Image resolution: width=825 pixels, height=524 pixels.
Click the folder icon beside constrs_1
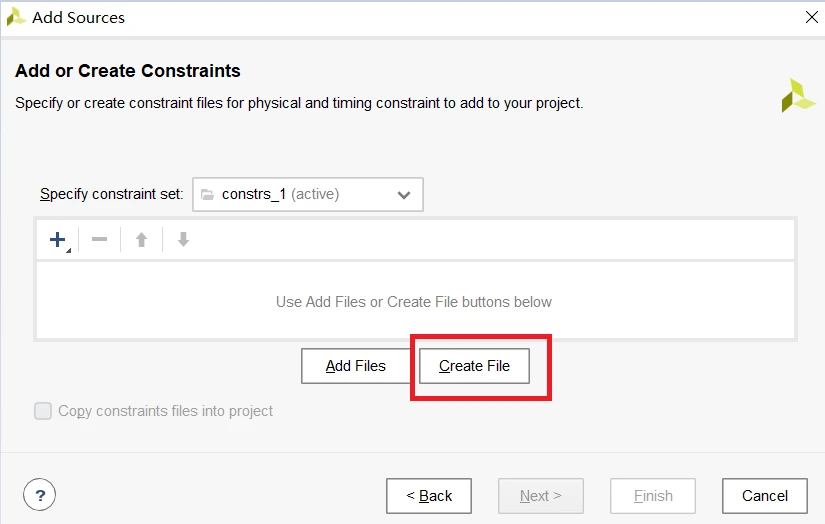[207, 195]
